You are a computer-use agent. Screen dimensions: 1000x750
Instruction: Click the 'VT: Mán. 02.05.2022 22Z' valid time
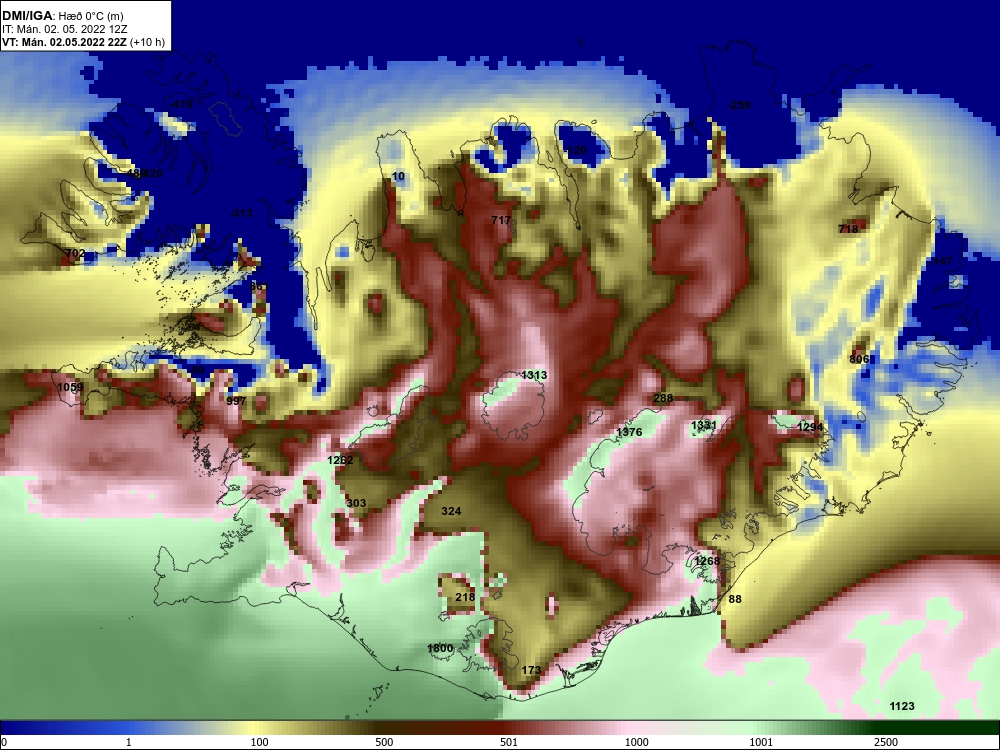click(x=64, y=42)
